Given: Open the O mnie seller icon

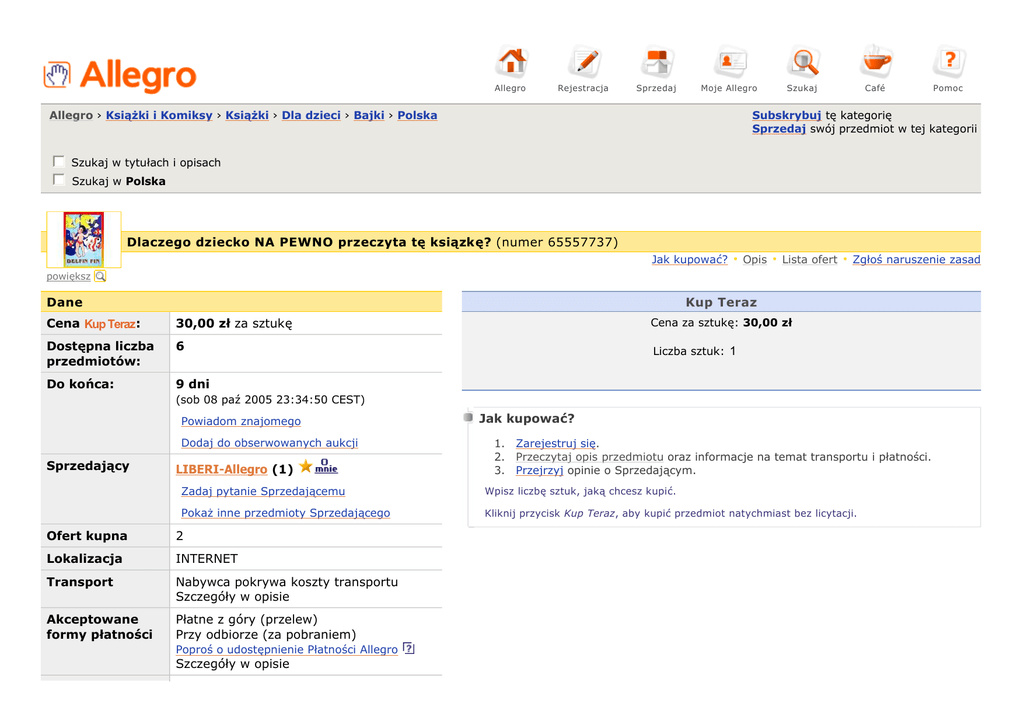Looking at the screenshot, I should [x=325, y=466].
